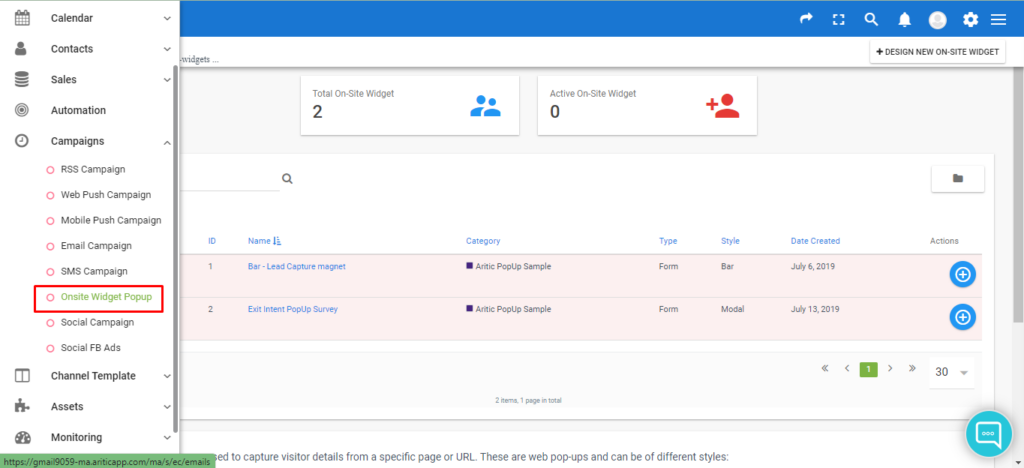Select Email Campaign in sidebar
This screenshot has width=1024, height=468.
pyautogui.click(x=96, y=246)
